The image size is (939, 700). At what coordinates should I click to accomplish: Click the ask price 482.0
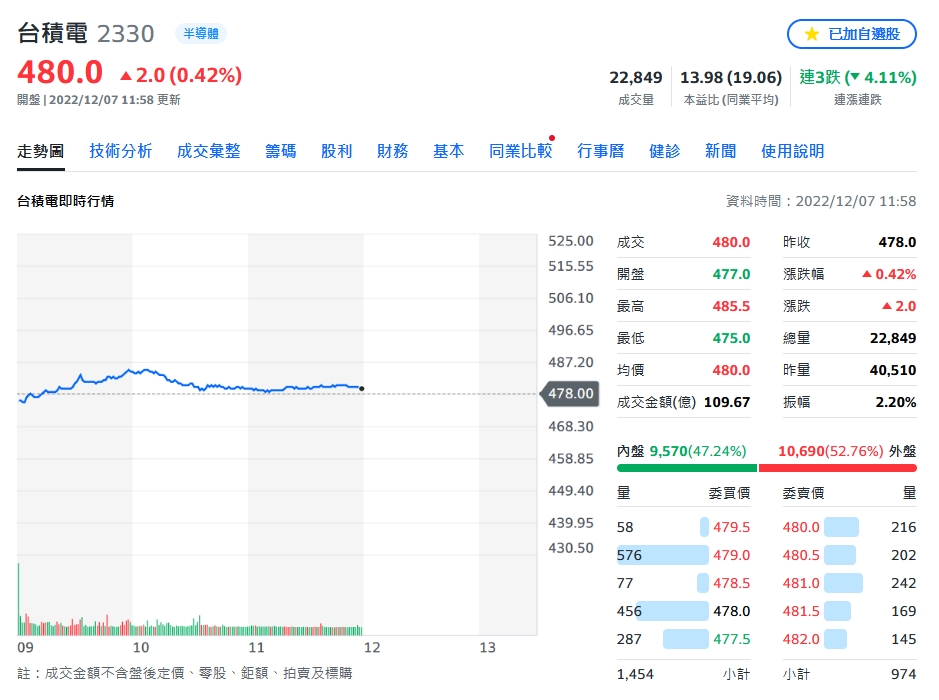point(801,639)
